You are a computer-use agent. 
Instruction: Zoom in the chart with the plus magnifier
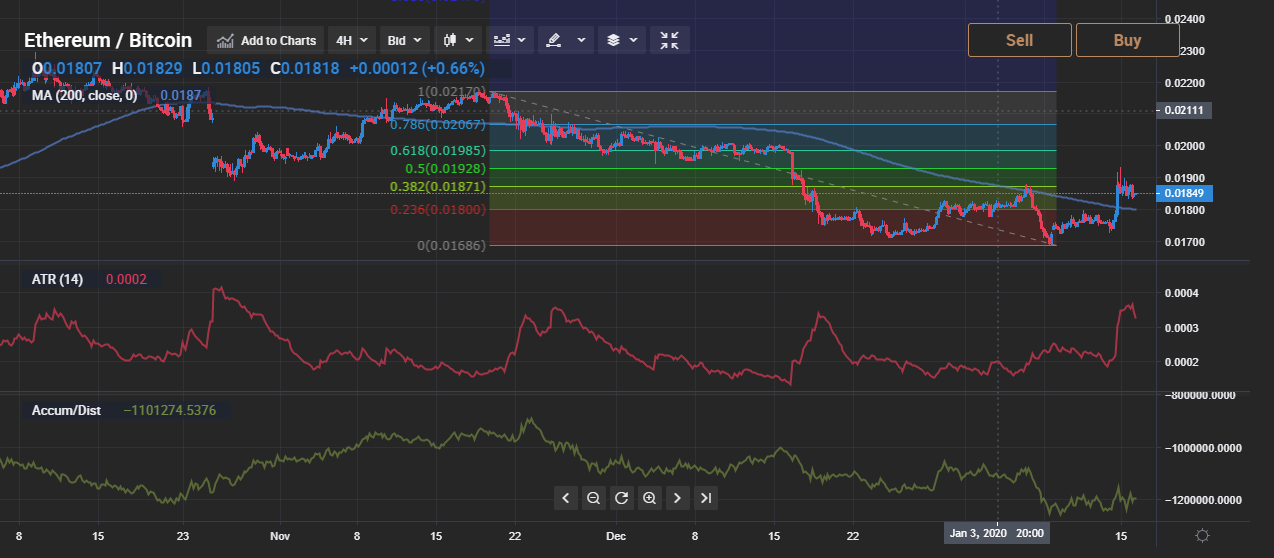[x=649, y=498]
